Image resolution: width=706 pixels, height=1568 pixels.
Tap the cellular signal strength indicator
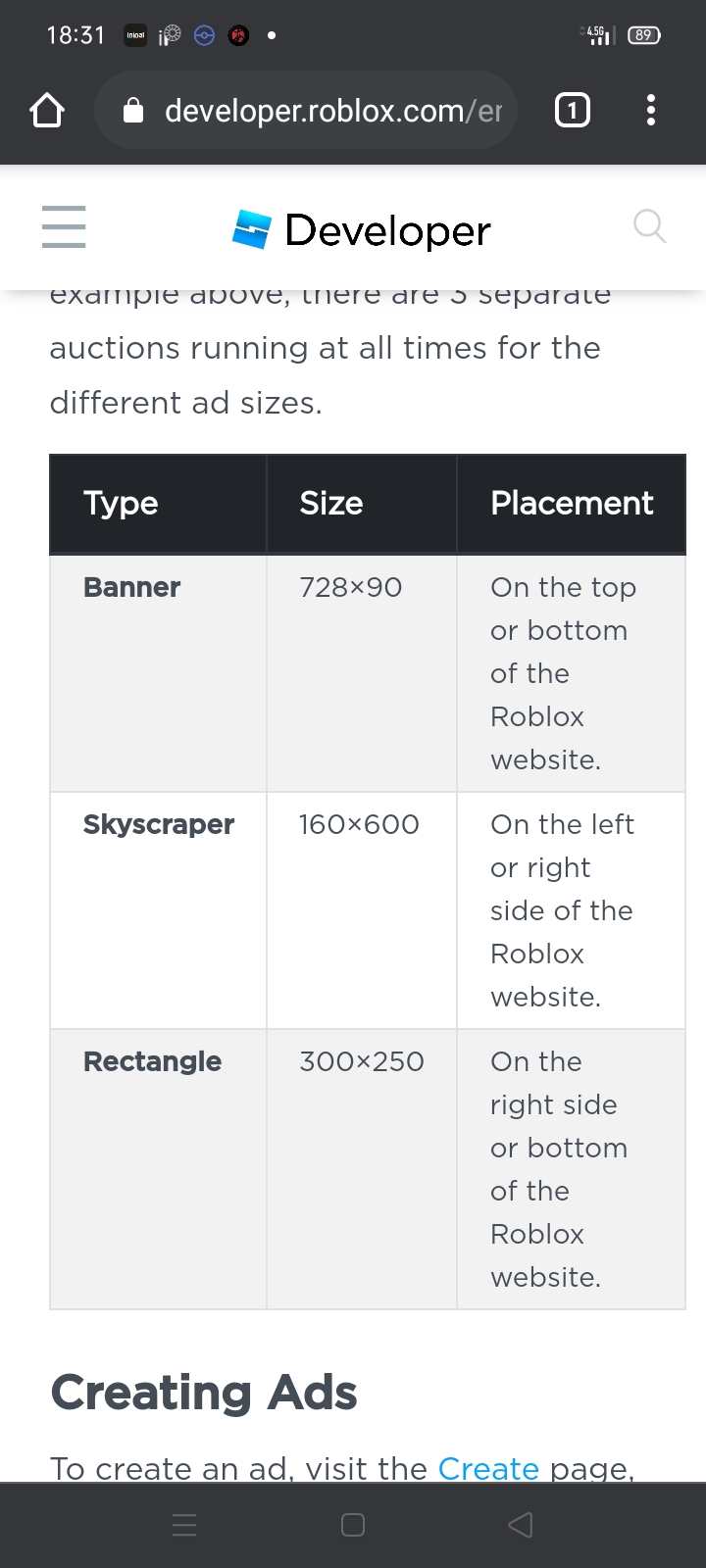[599, 33]
